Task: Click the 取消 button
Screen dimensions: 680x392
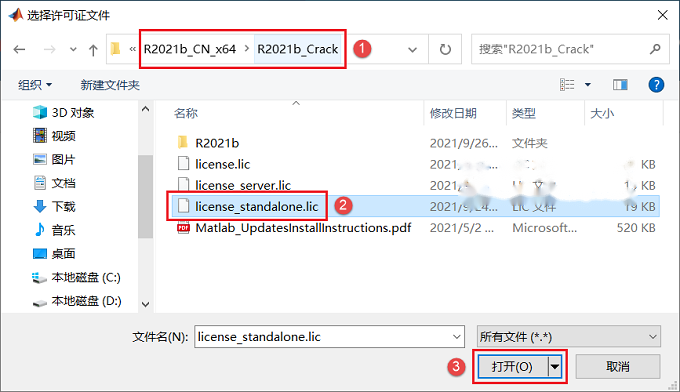Action: pyautogui.click(x=618, y=367)
